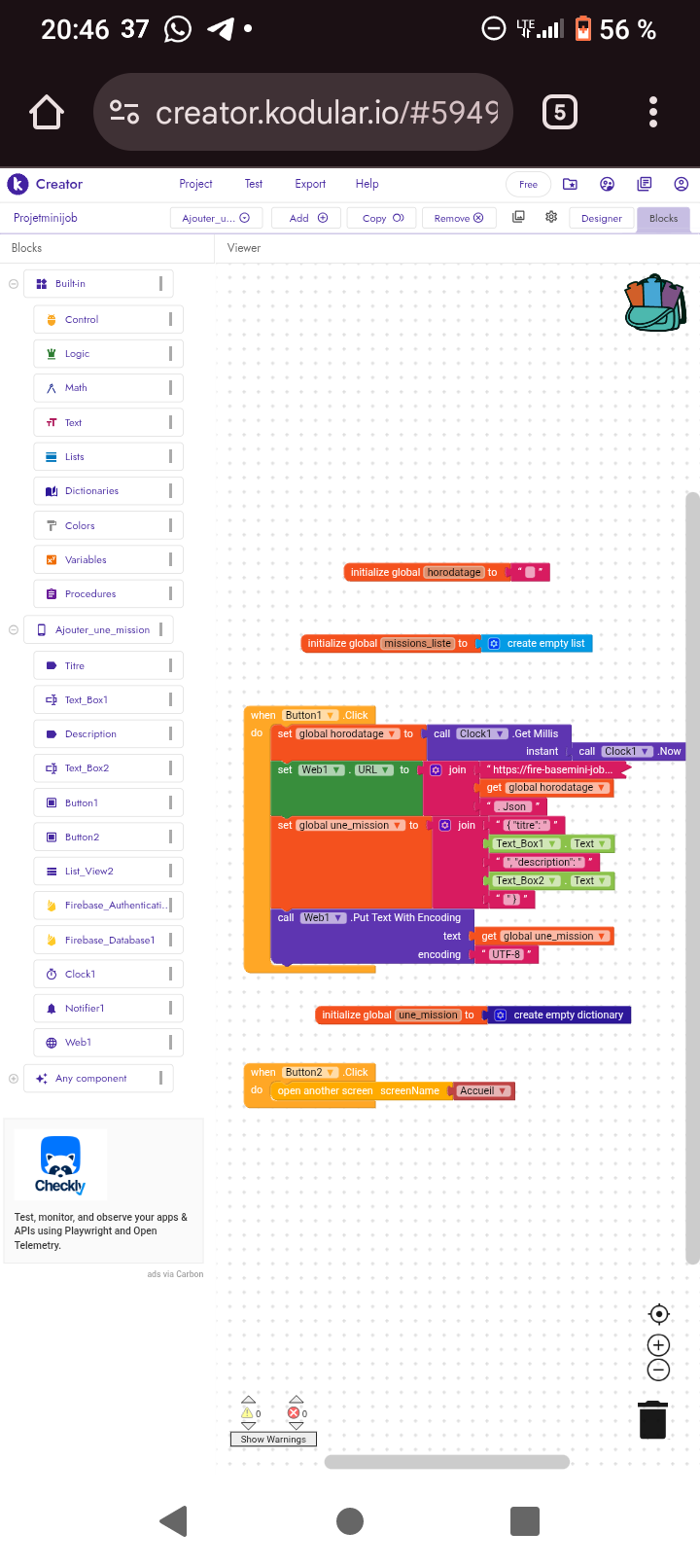Open the account profile icon

pyautogui.click(x=681, y=184)
